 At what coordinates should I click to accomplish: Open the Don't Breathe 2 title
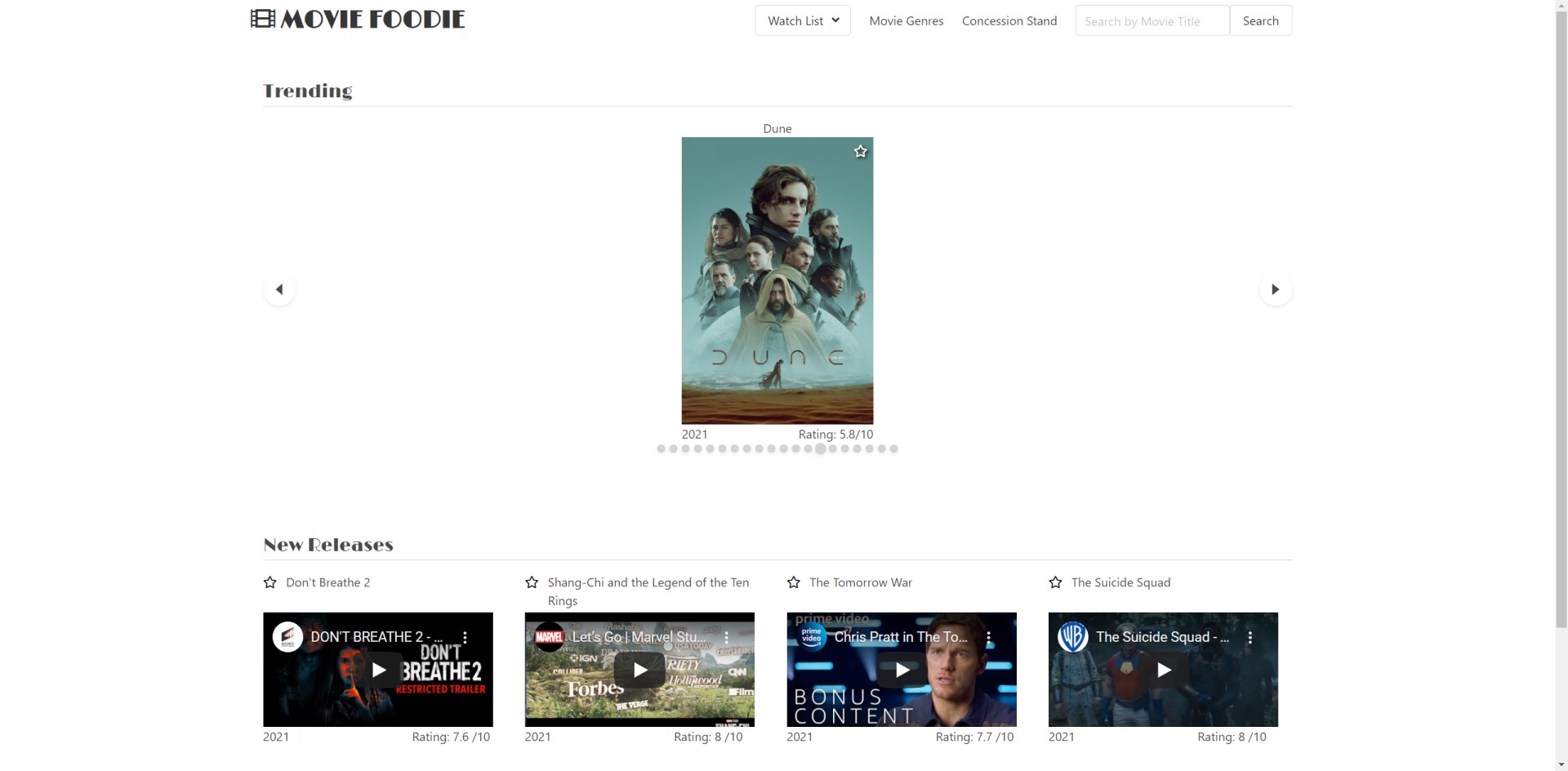328,582
